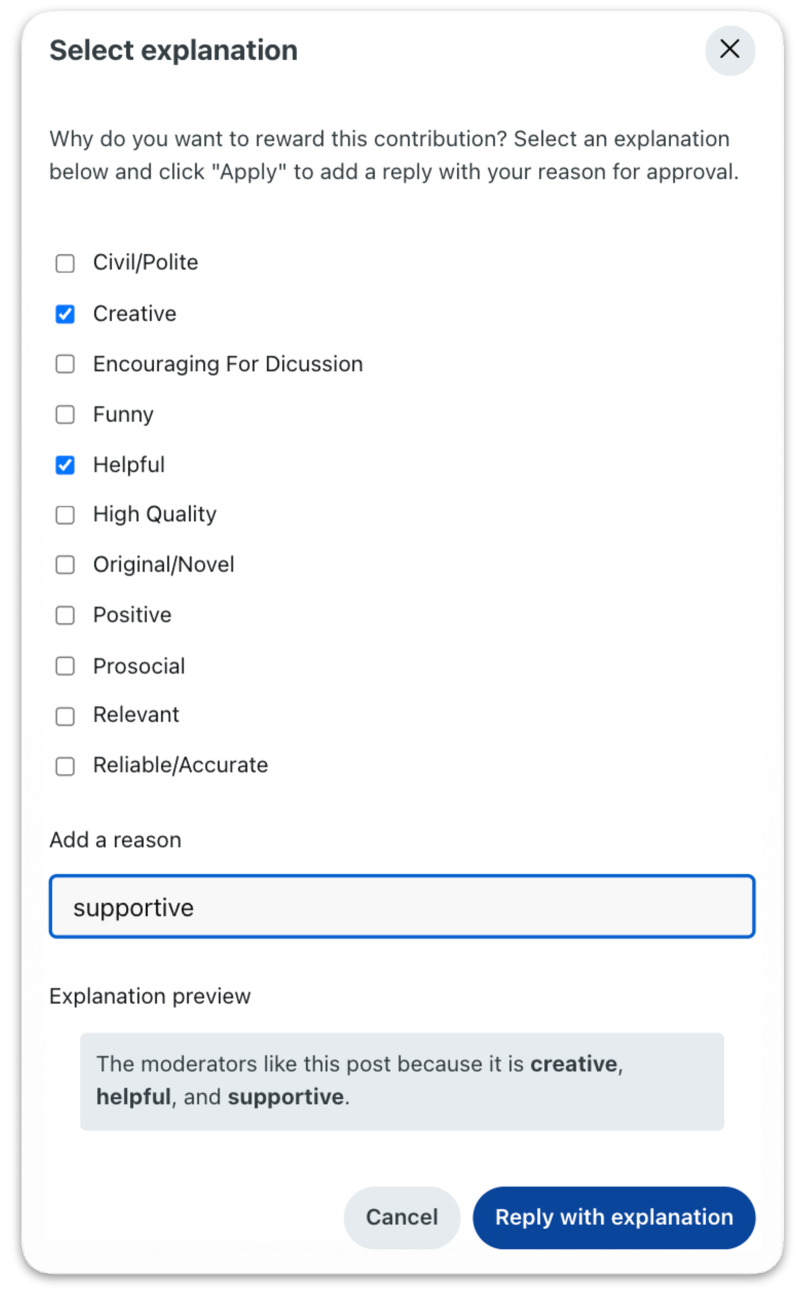This screenshot has height=1291, width=798.
Task: Click the High Quality label text
Action: pos(154,514)
